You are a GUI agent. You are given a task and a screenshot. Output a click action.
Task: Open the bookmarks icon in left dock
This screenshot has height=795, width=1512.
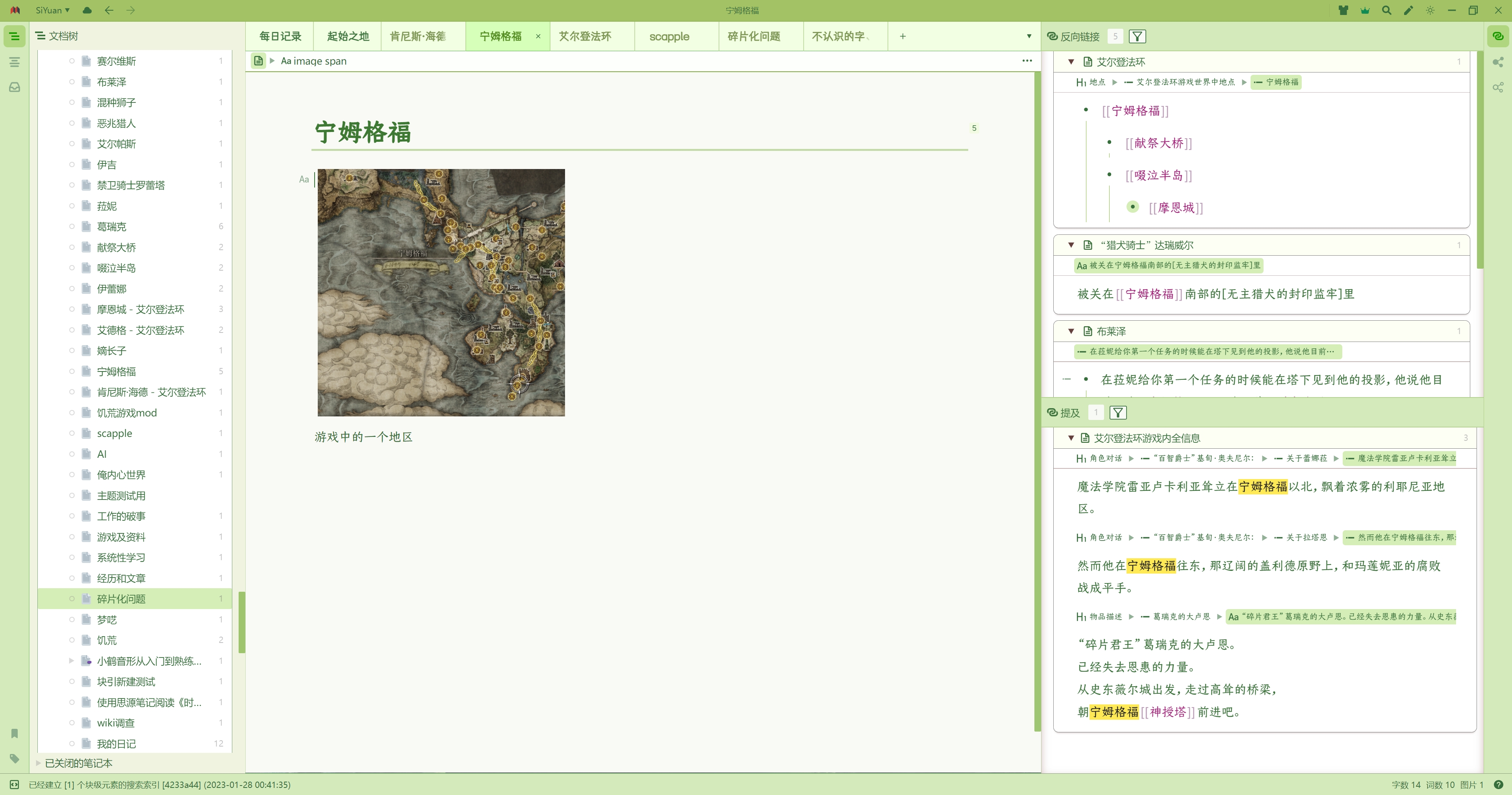[15, 734]
